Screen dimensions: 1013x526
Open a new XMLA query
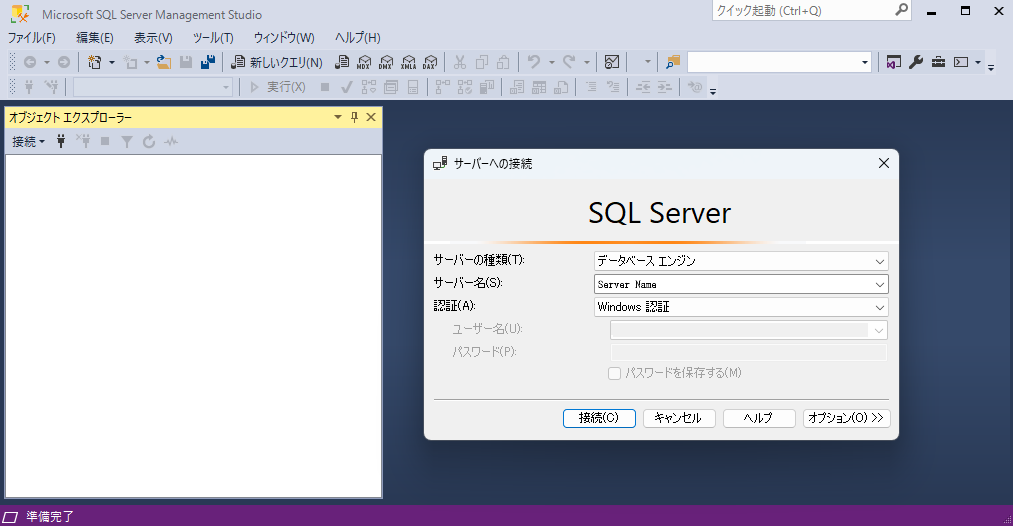408,62
